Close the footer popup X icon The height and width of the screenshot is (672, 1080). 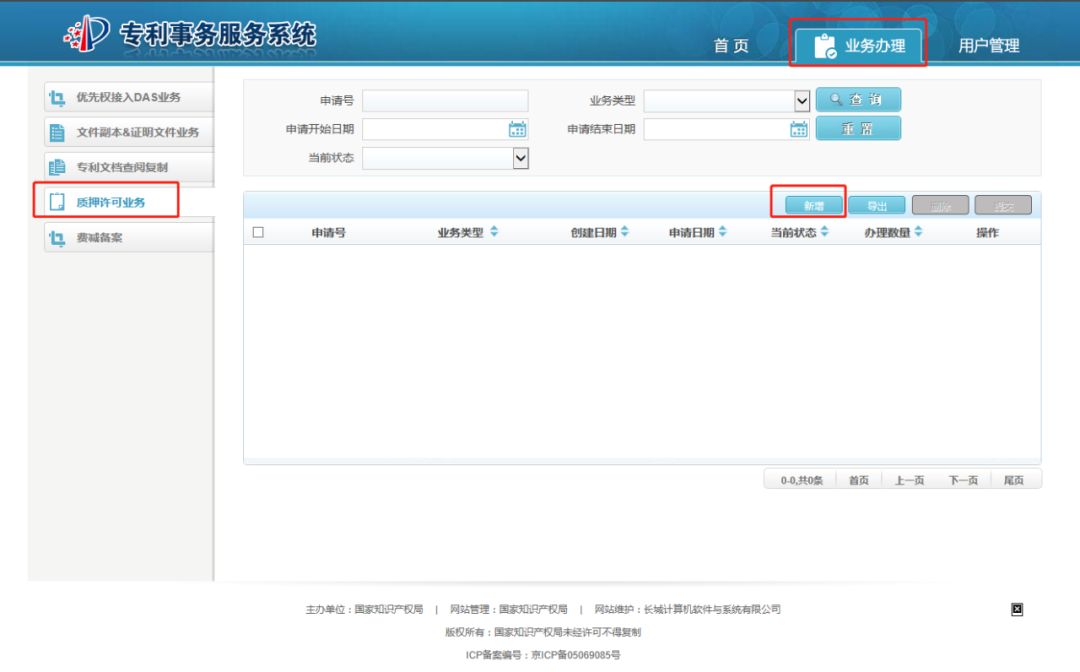pos(1017,609)
